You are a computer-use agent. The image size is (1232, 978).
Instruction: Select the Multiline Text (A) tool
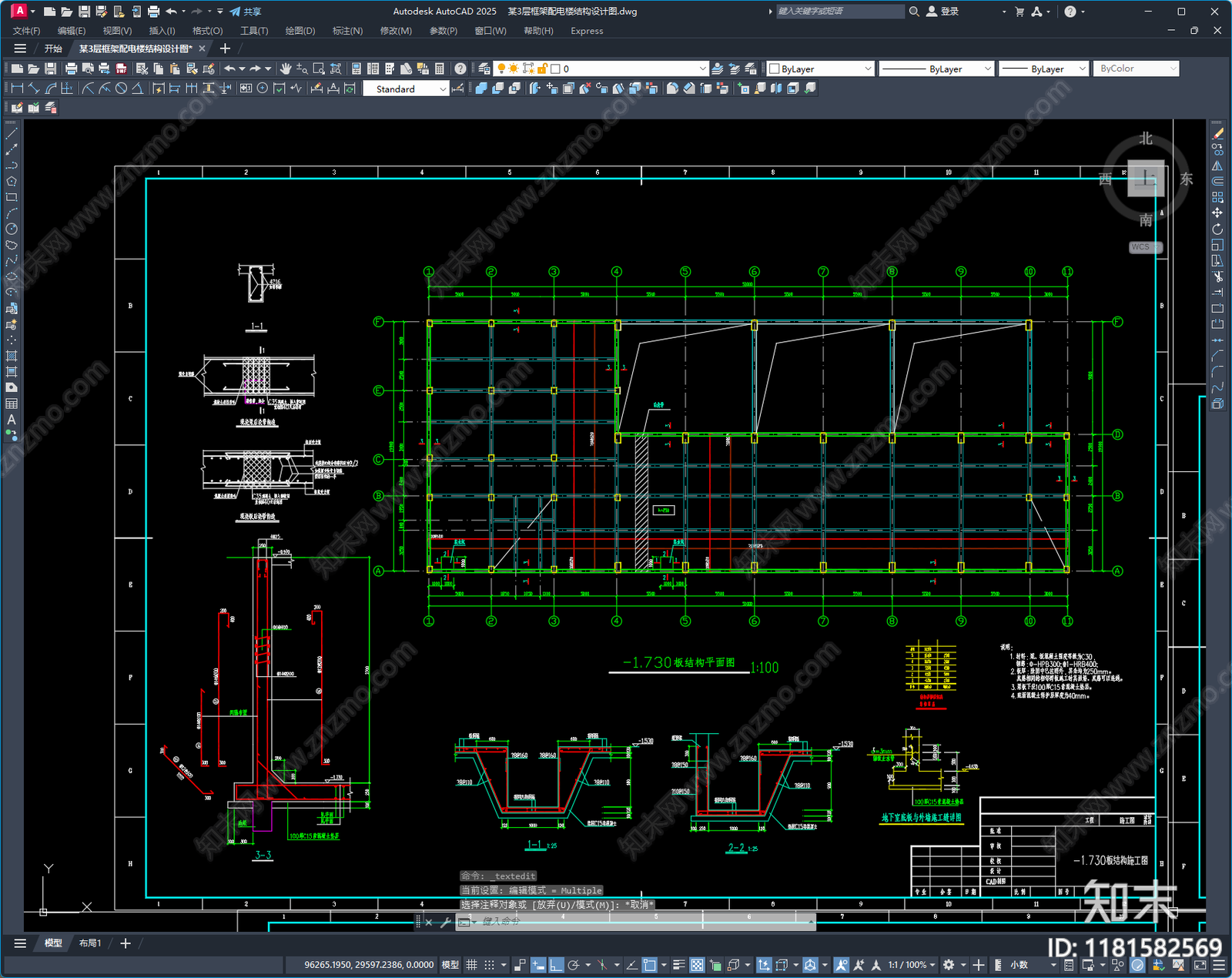click(12, 420)
